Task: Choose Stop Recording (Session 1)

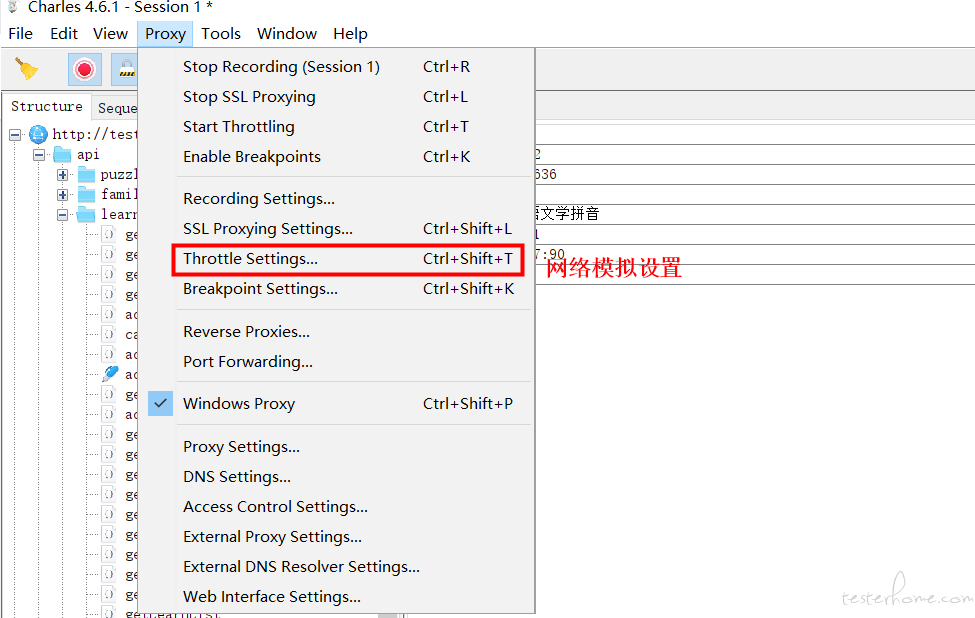Action: (336, 67)
